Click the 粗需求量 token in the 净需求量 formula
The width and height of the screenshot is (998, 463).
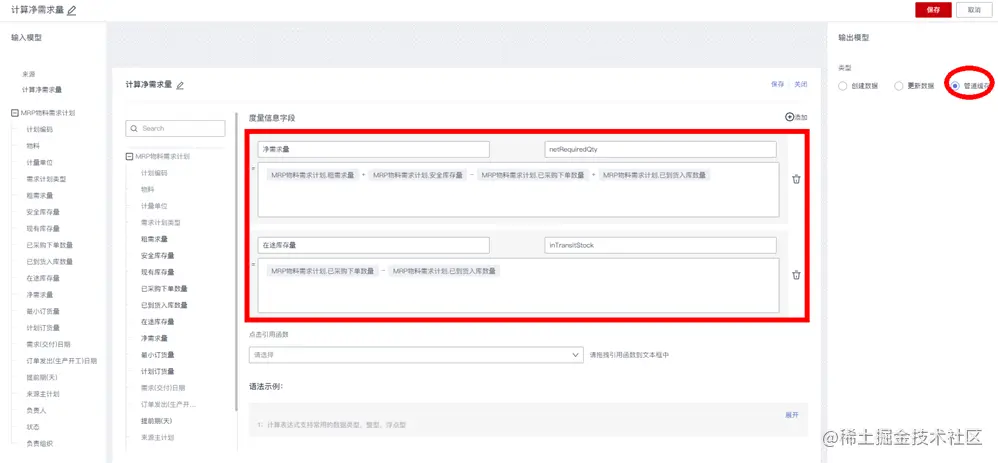[x=313, y=175]
